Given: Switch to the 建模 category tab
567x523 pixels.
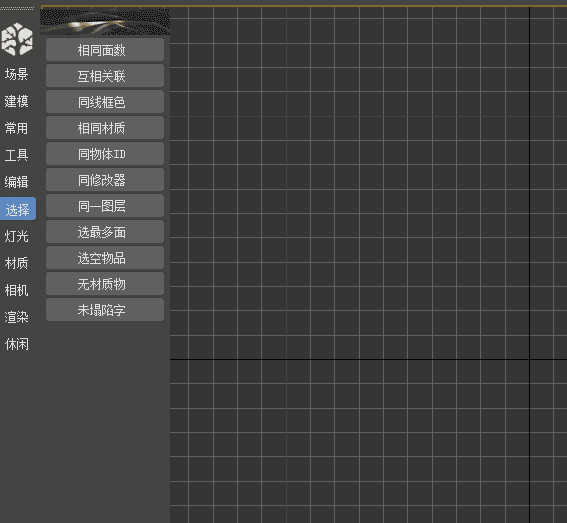Looking at the screenshot, I should point(17,101).
